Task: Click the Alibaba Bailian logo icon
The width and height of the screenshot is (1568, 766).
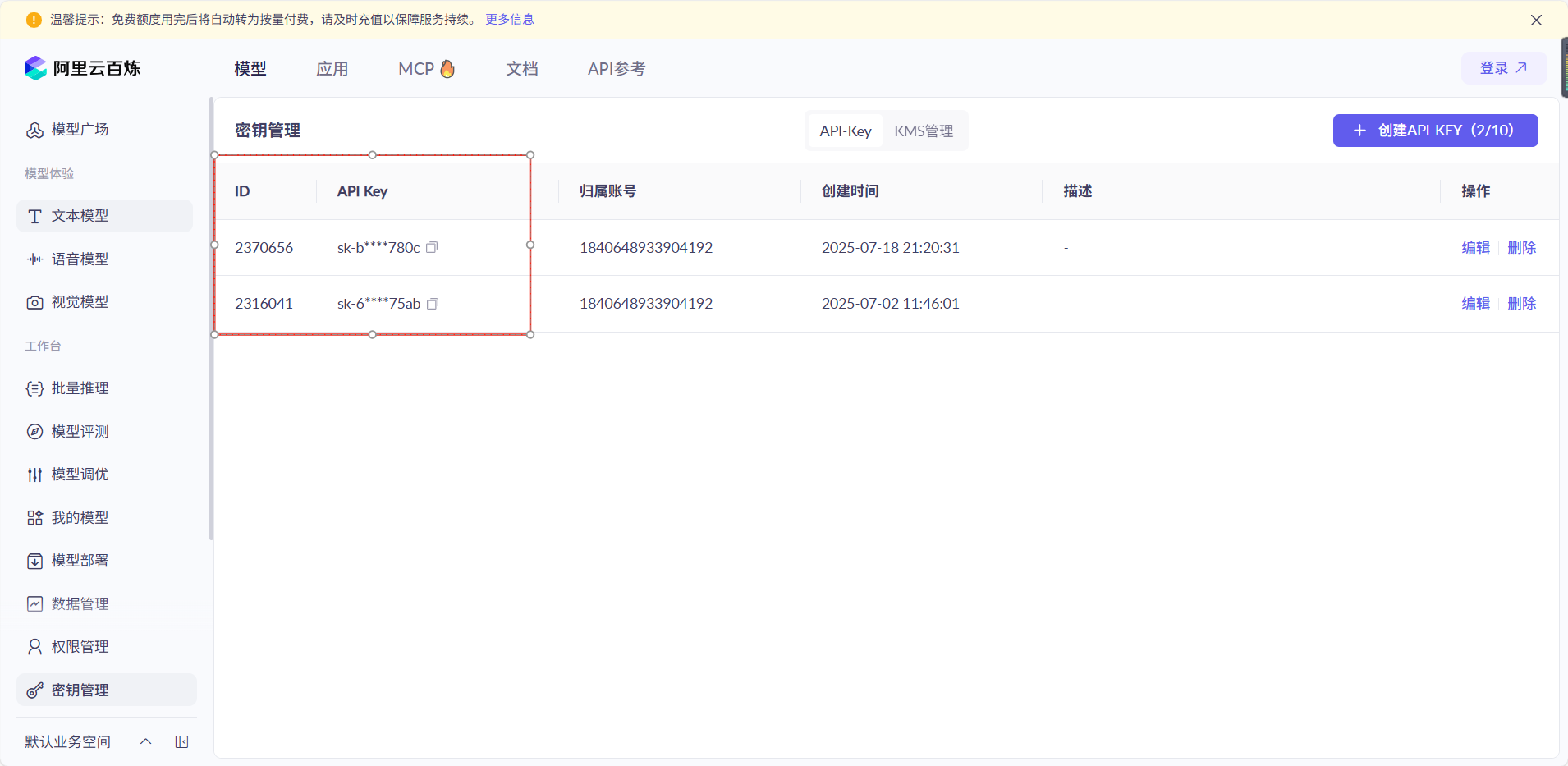Action: click(x=35, y=68)
